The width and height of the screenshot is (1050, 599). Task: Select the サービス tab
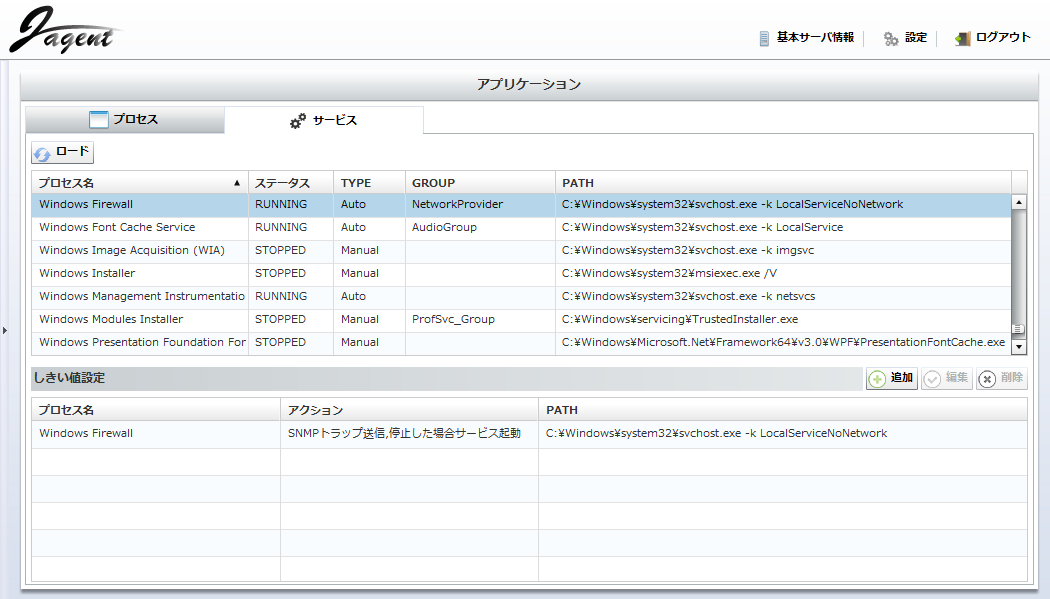pos(323,120)
